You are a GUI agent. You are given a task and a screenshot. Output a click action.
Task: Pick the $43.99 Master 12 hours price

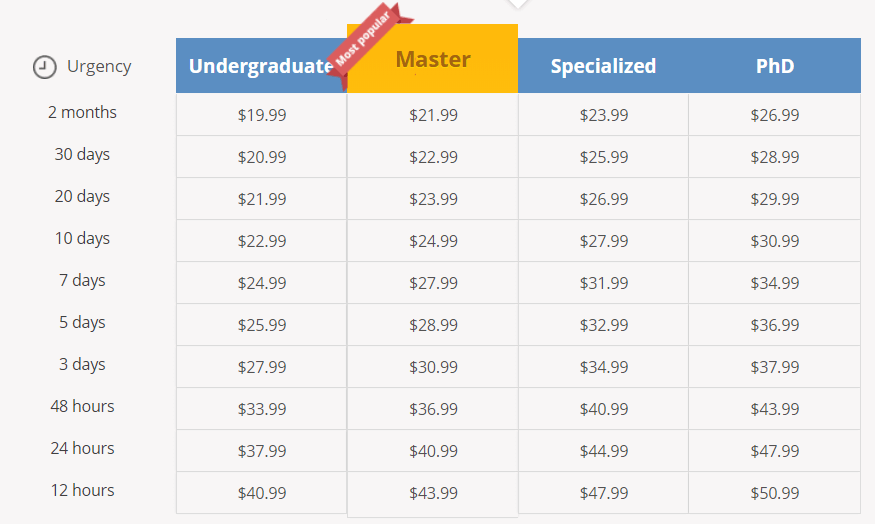[x=433, y=493]
